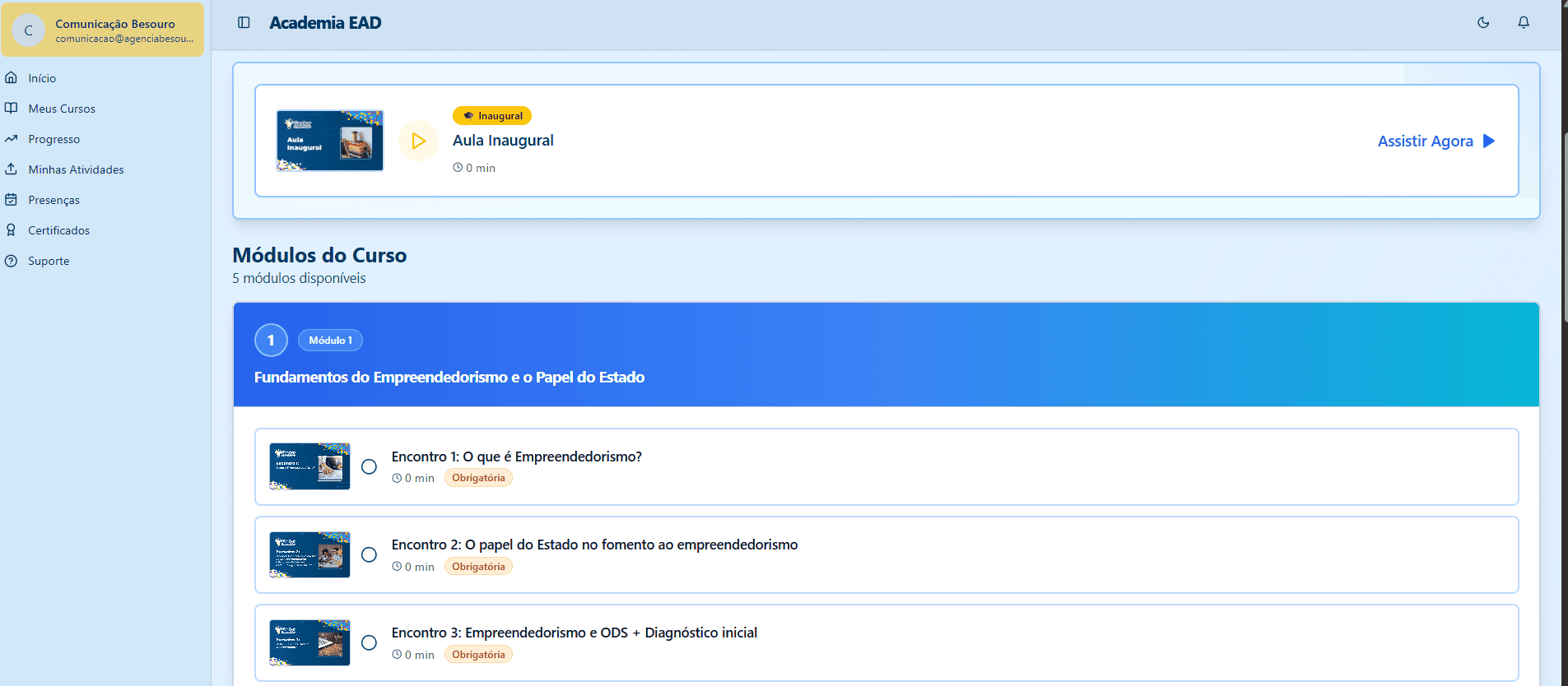Play the Aula Inaugural video

pos(418,141)
